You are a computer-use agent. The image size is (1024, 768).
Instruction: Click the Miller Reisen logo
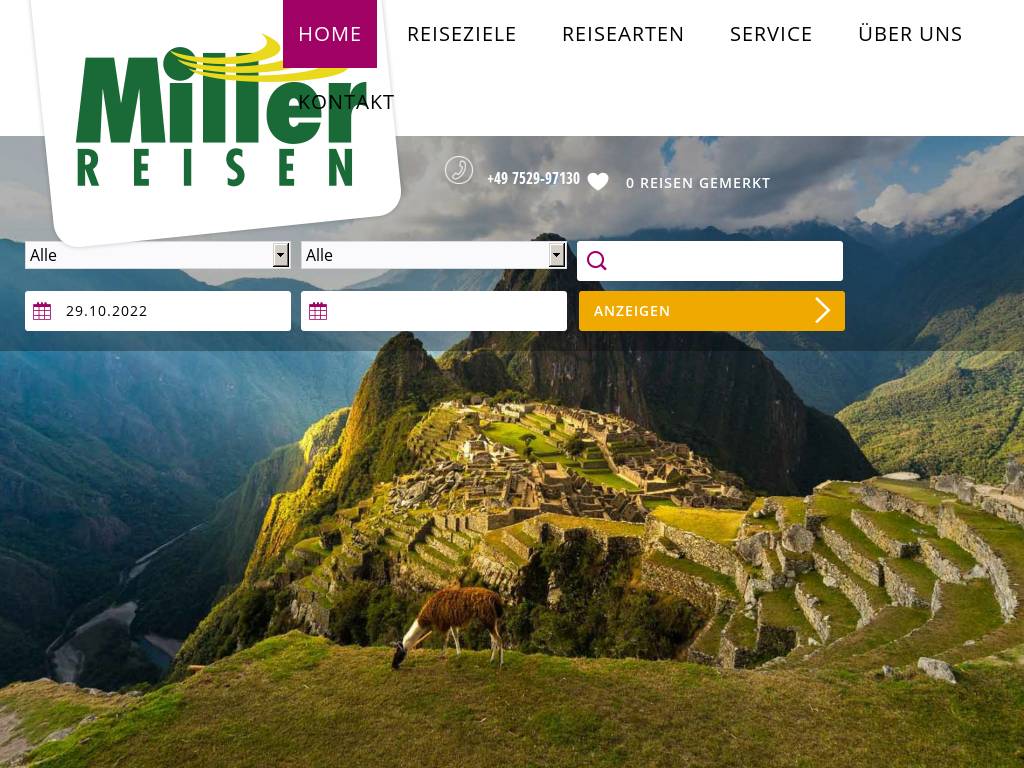[x=218, y=118]
